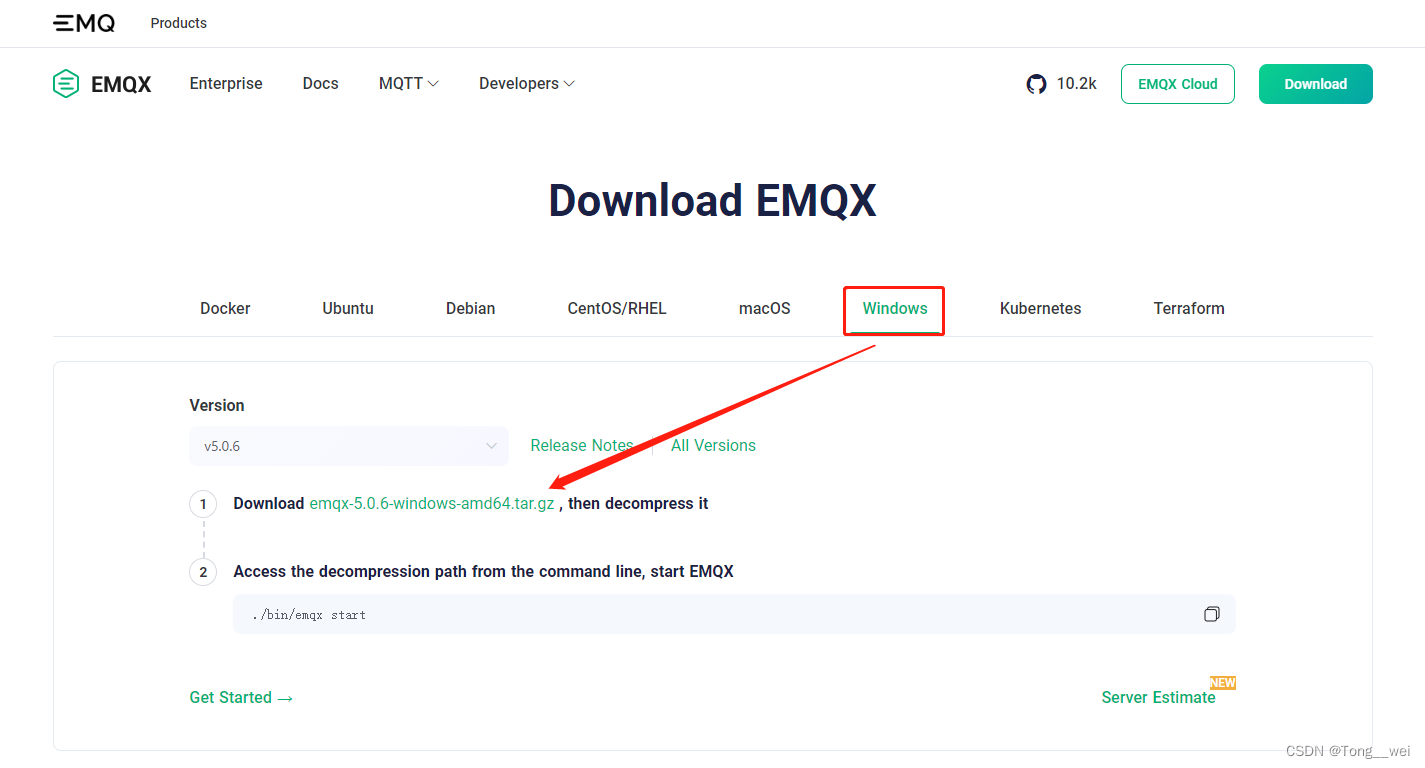This screenshot has height=768, width=1425.
Task: Open the Server Estimate link
Action: coord(1159,698)
